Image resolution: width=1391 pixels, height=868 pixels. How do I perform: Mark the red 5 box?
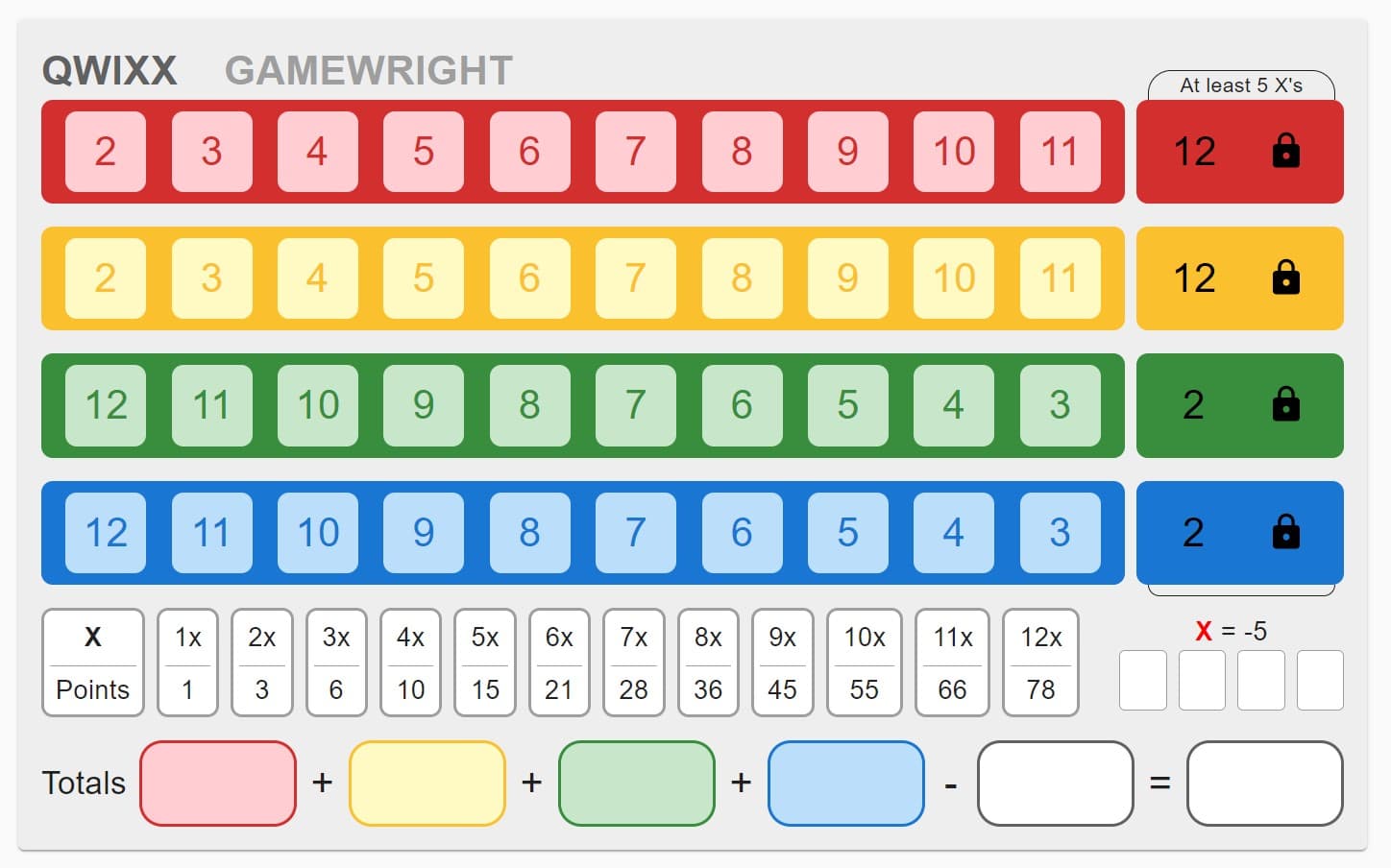pos(424,151)
